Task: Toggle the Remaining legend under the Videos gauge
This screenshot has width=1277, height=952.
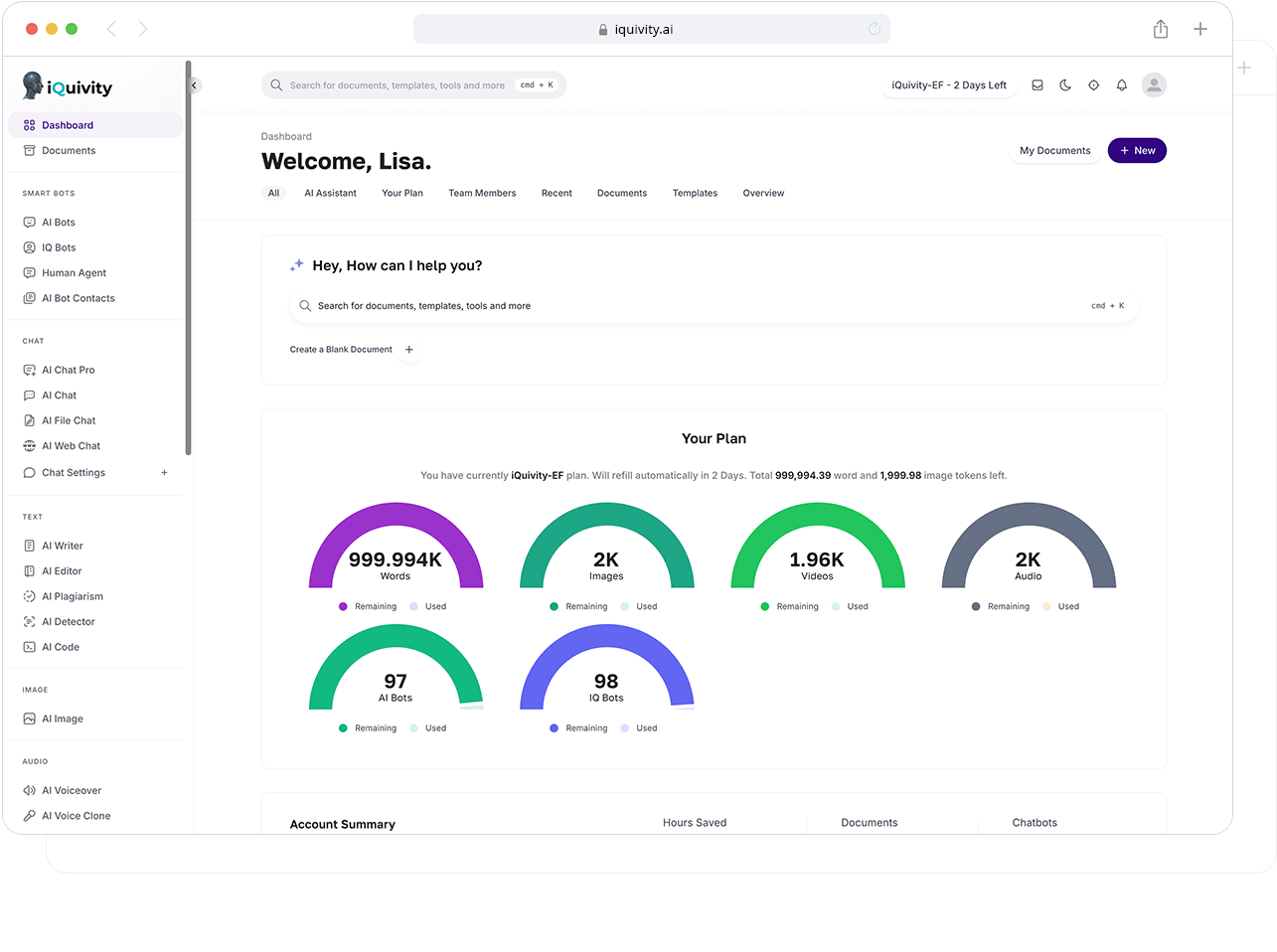Action: pyautogui.click(x=790, y=606)
